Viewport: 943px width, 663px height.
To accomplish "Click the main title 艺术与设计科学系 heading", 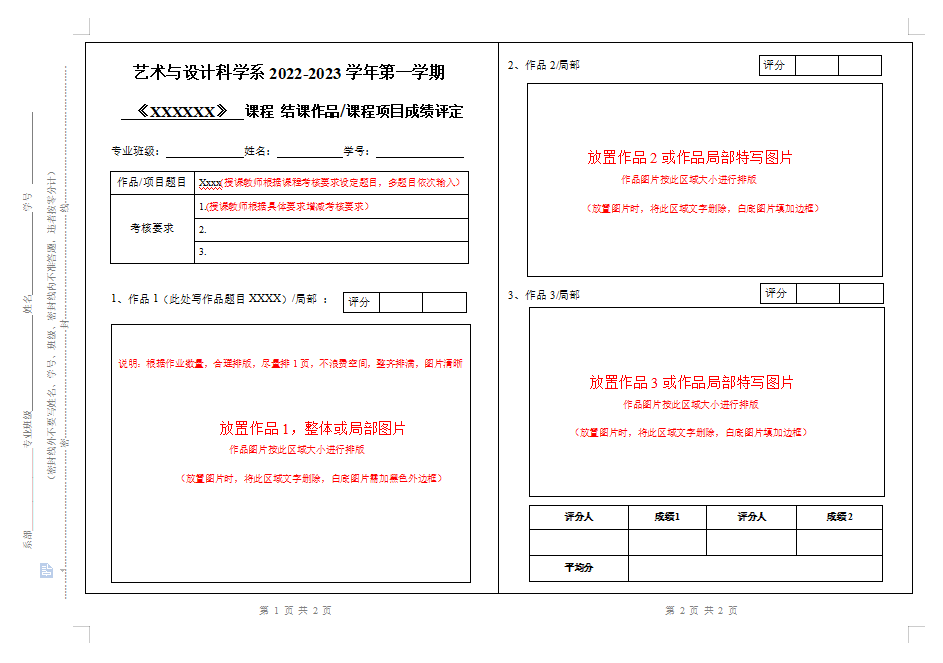I will pyautogui.click(x=289, y=72).
